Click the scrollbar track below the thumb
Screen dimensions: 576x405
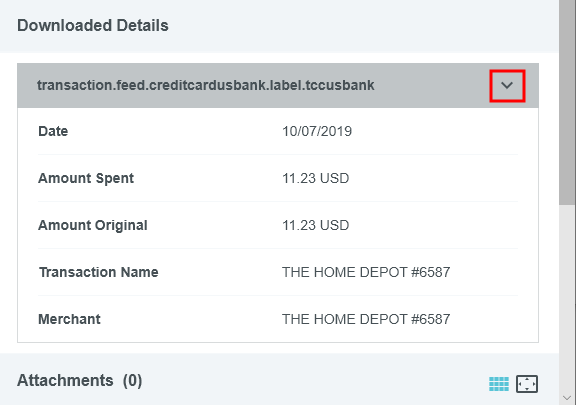click(567, 298)
